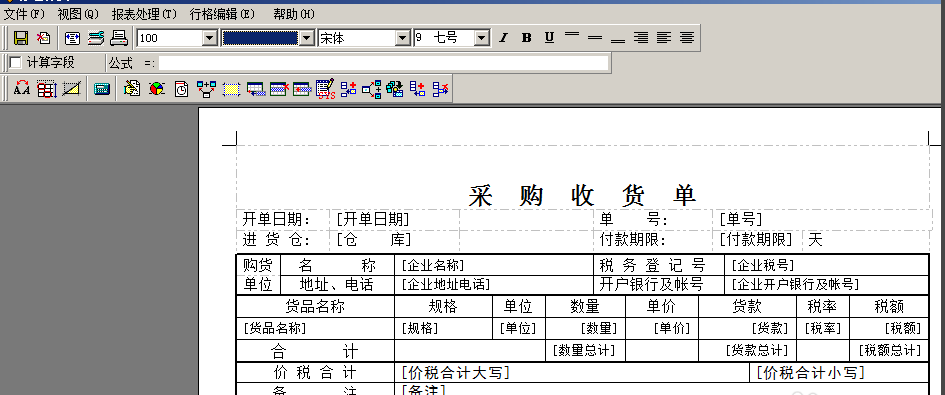Enable the 计算字段 checkbox
This screenshot has height=395, width=945.
16,63
